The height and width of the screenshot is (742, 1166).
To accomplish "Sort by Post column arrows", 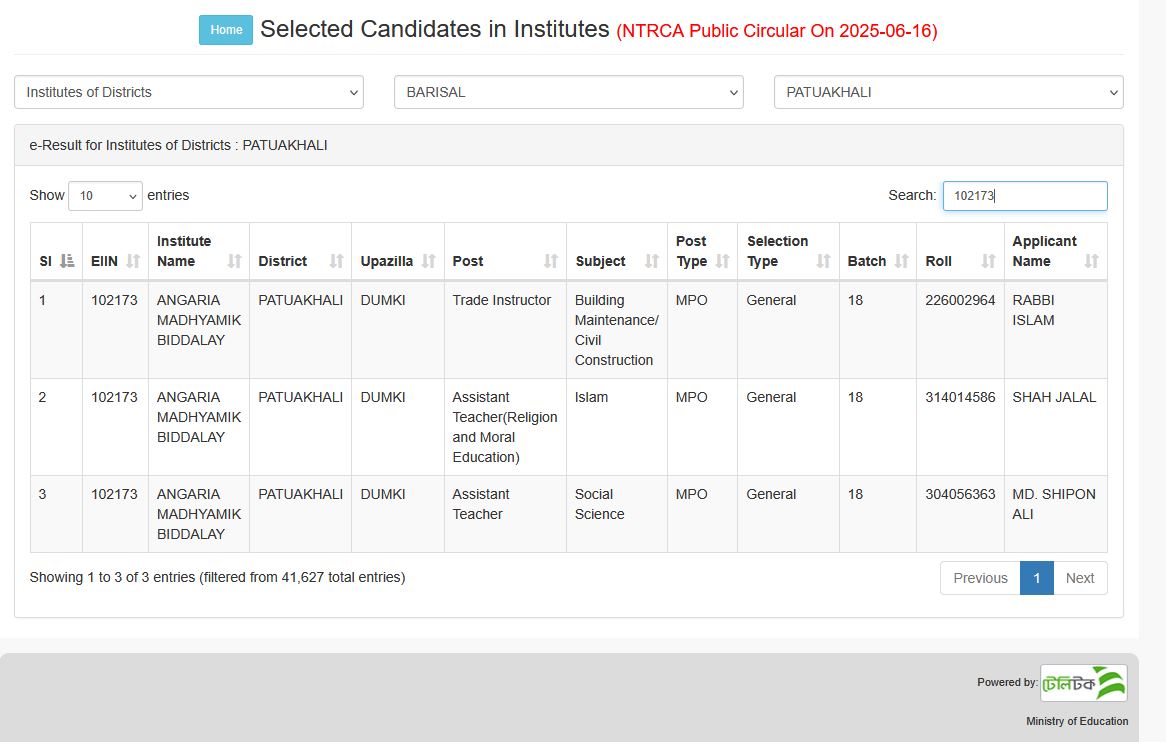I will coord(550,261).
